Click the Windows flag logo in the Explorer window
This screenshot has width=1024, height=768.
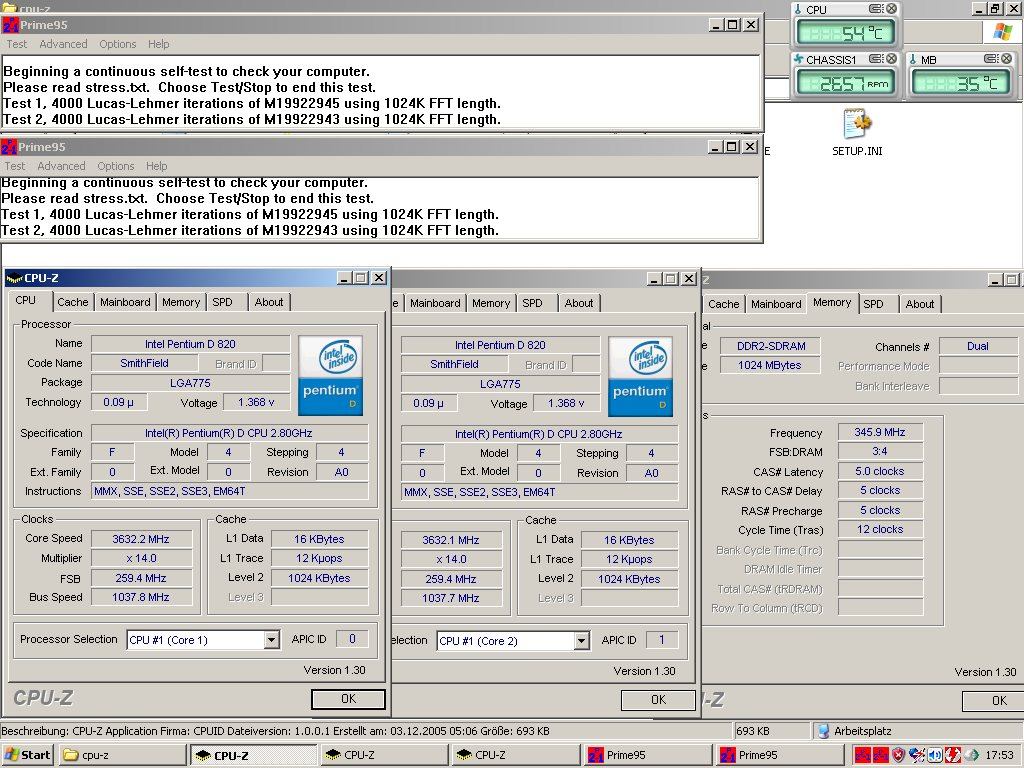tap(1002, 31)
